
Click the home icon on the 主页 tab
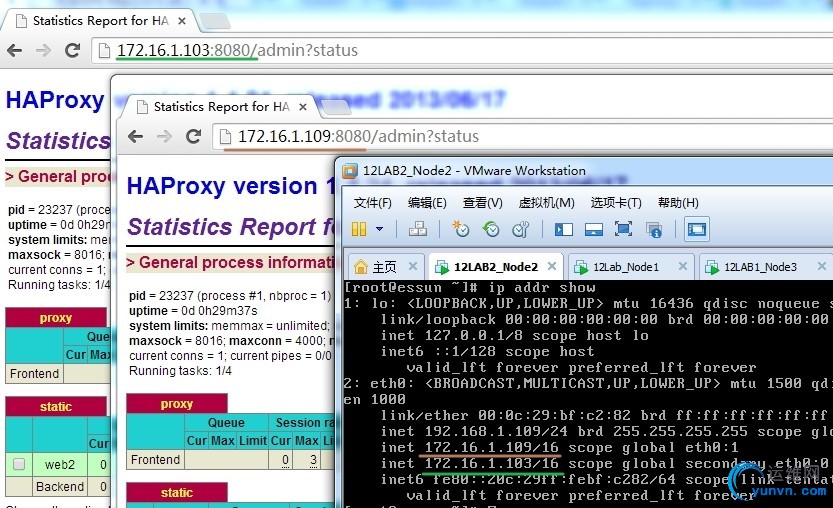point(361,266)
